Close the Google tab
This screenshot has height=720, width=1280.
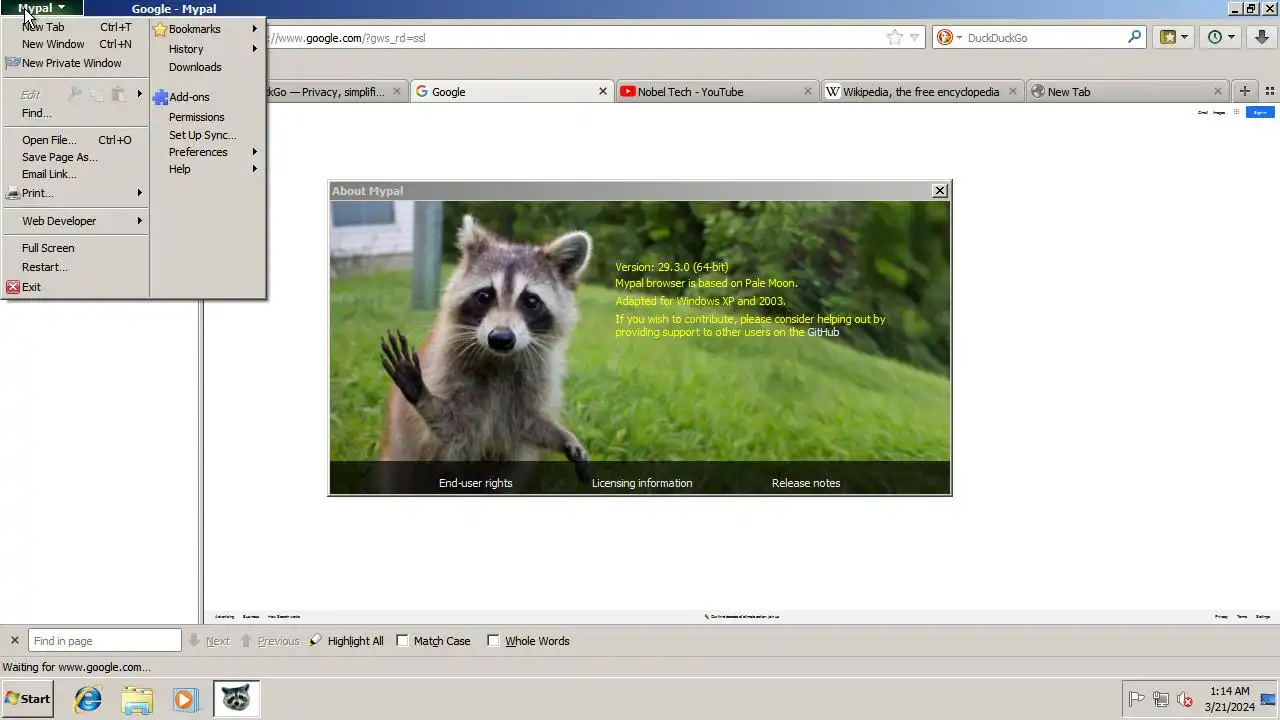(603, 91)
